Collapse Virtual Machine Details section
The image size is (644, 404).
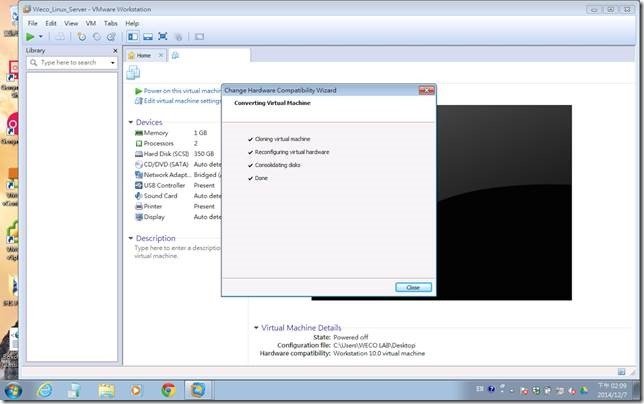pos(256,328)
